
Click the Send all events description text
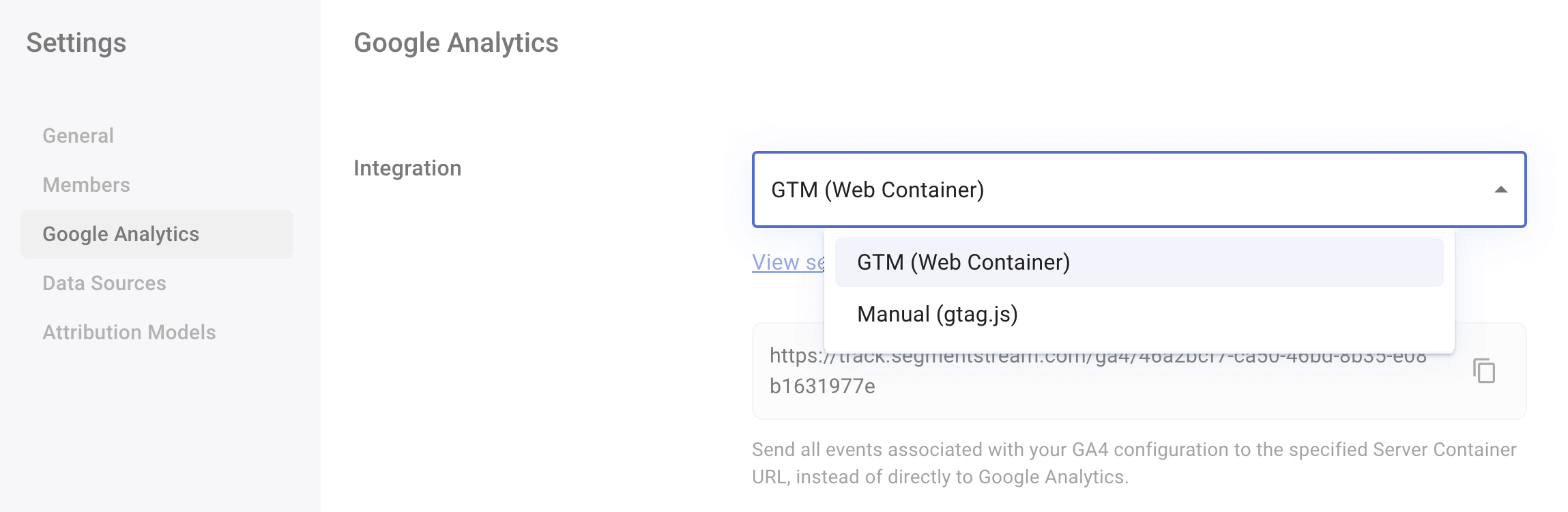click(x=1134, y=464)
